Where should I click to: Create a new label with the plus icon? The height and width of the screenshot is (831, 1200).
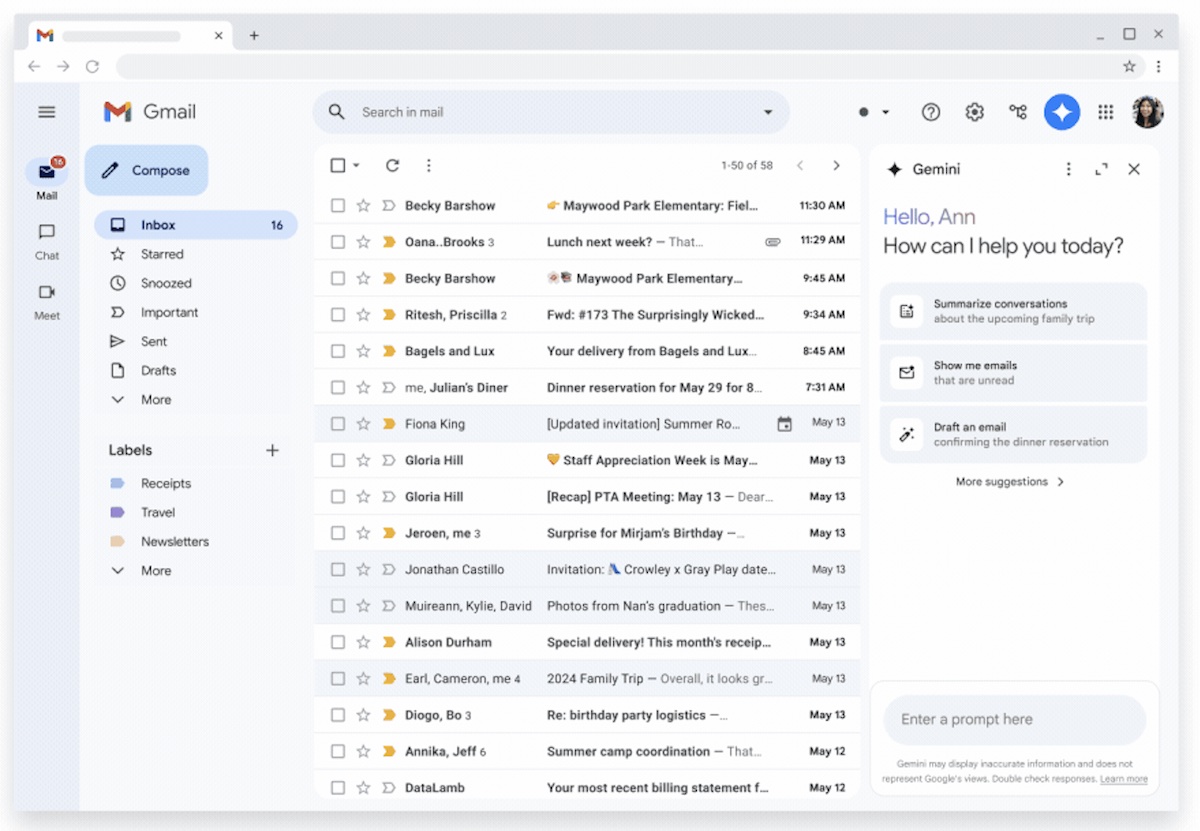[x=272, y=450]
